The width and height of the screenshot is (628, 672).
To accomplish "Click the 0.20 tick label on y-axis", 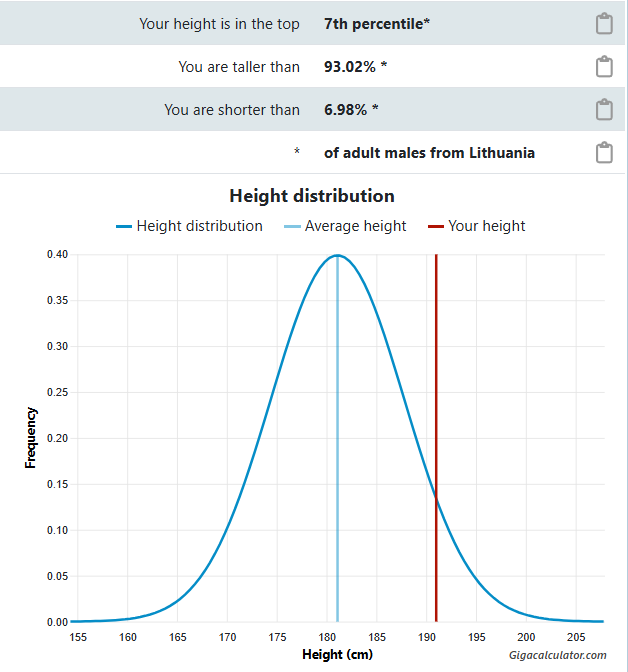I will tap(57, 438).
